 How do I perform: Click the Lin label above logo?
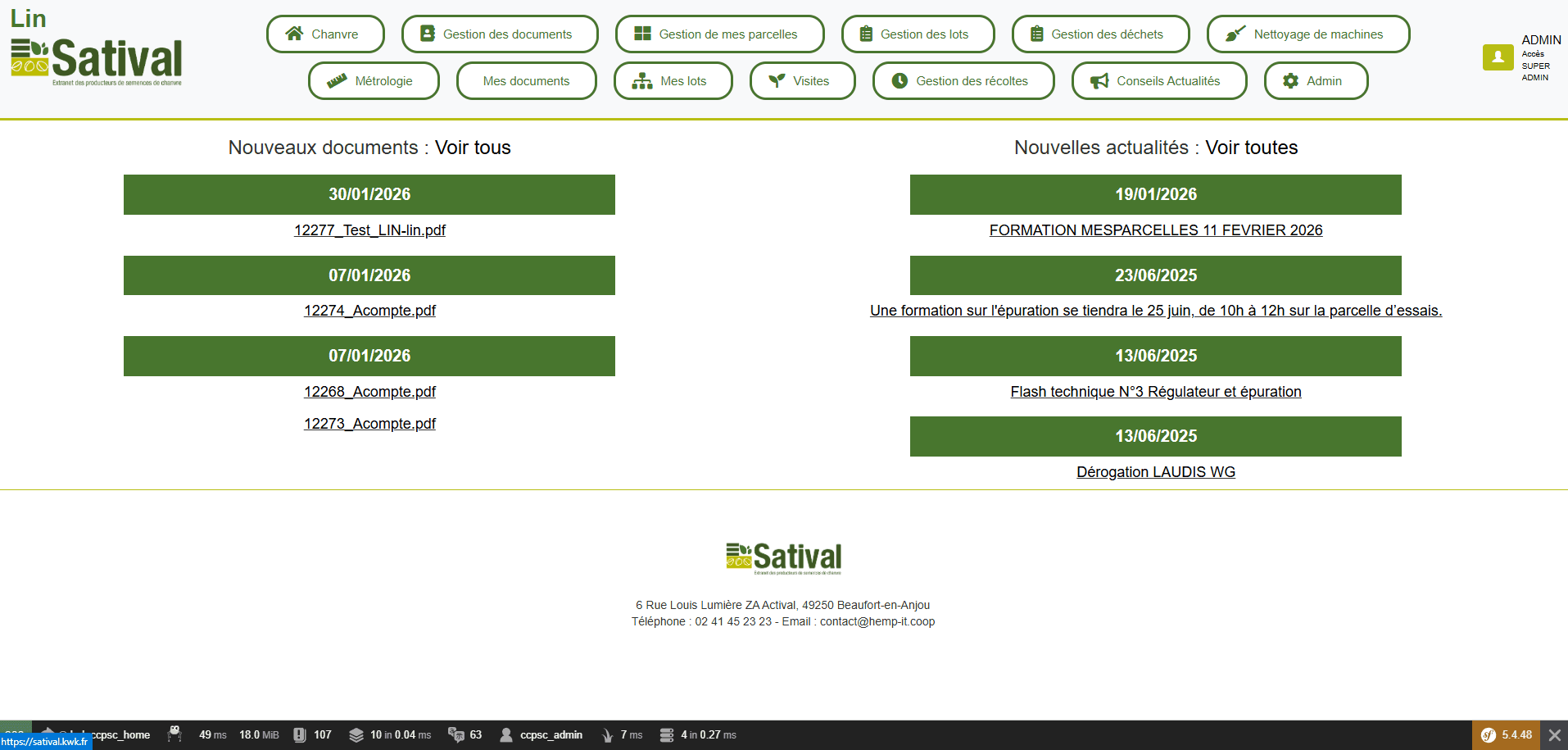click(x=28, y=18)
